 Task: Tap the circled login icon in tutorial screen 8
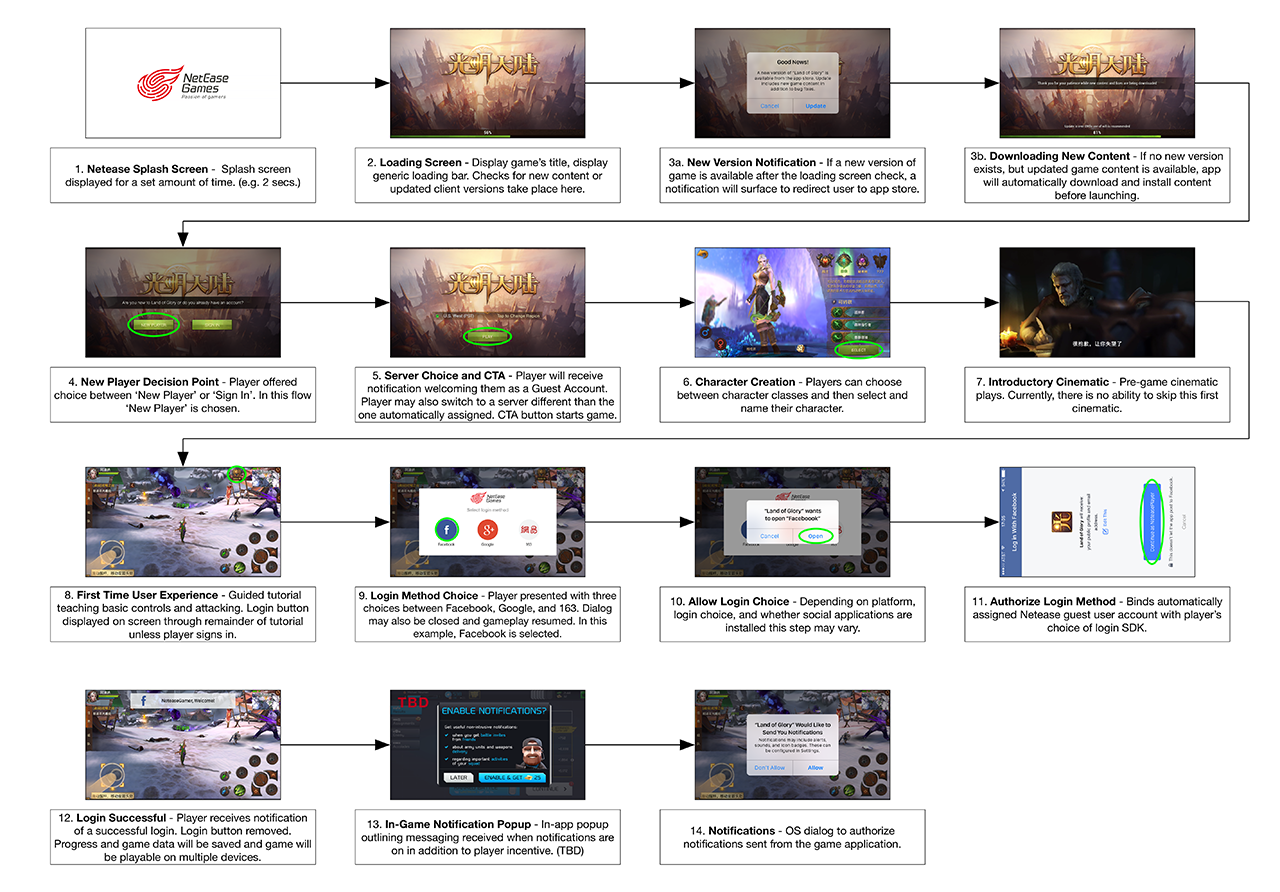pyautogui.click(x=237, y=474)
